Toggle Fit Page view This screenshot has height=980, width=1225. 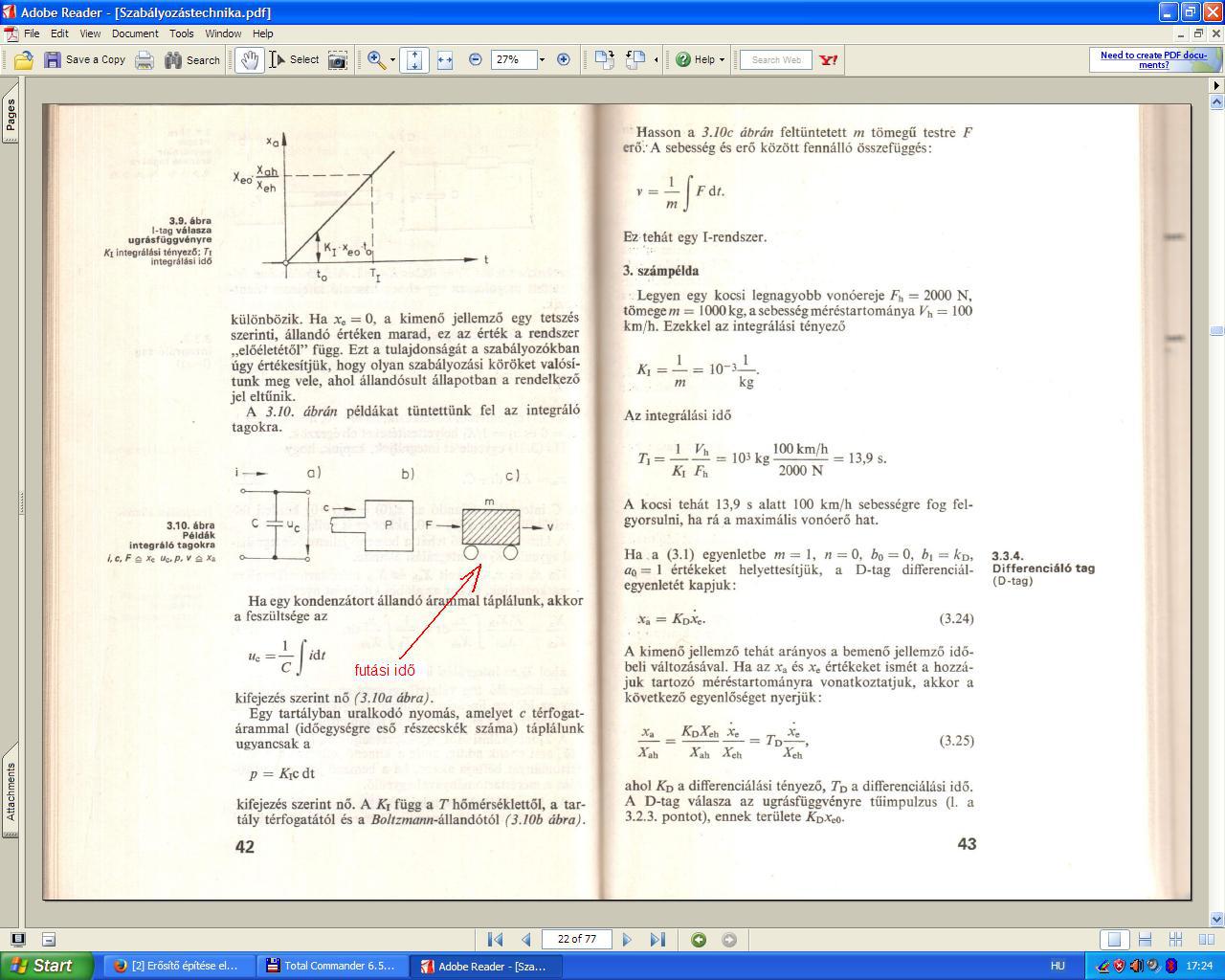click(x=414, y=59)
